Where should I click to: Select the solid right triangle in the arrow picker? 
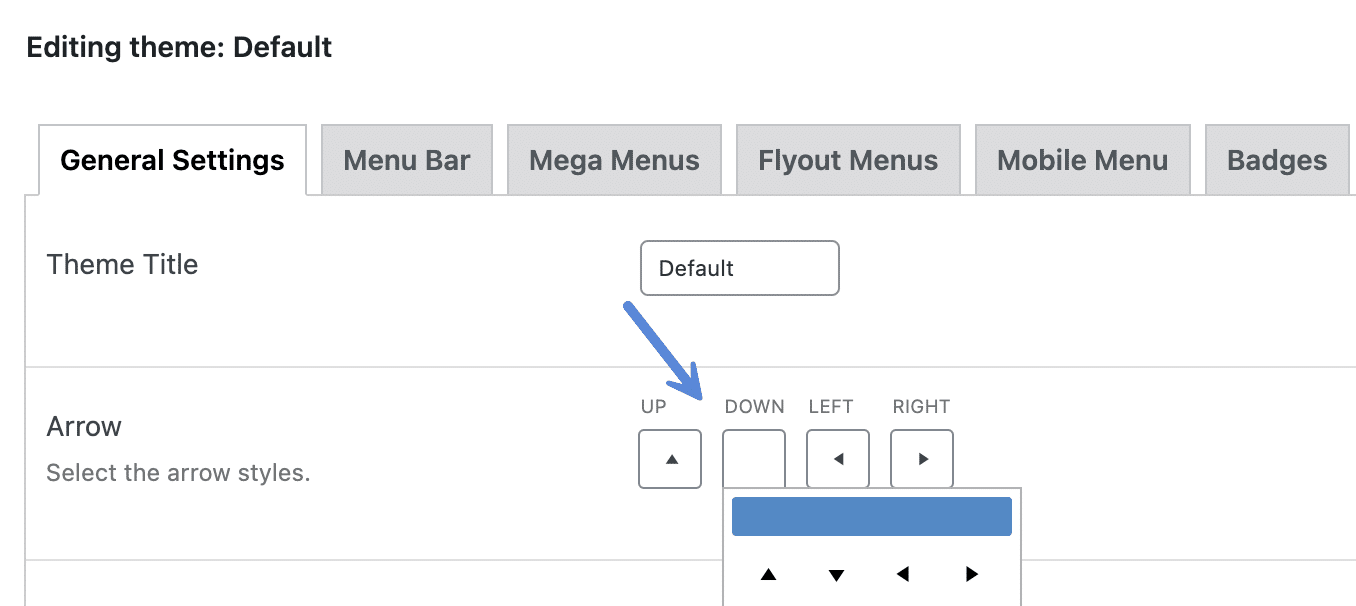point(970,574)
